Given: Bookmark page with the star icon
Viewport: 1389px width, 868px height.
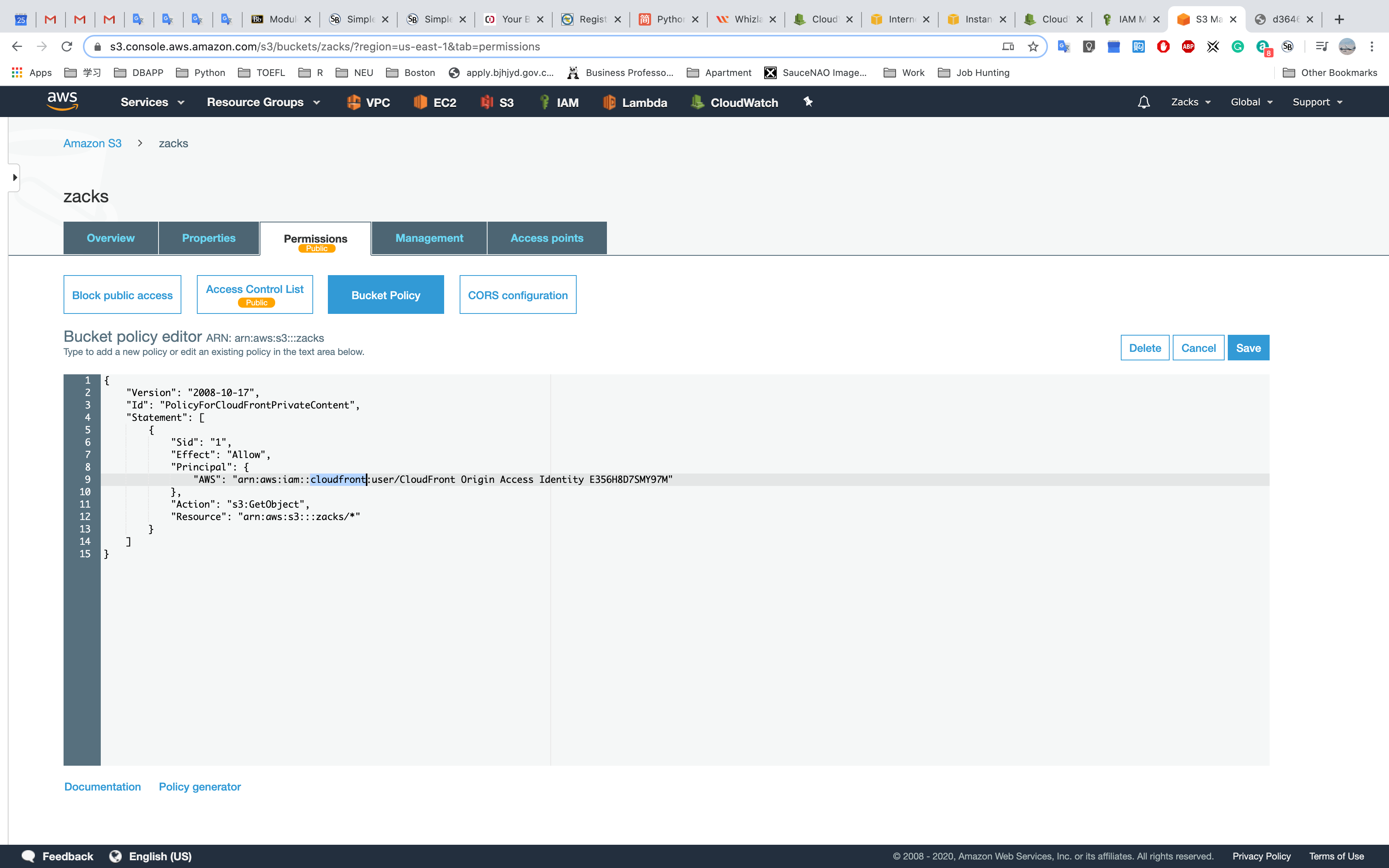Looking at the screenshot, I should point(1033,46).
